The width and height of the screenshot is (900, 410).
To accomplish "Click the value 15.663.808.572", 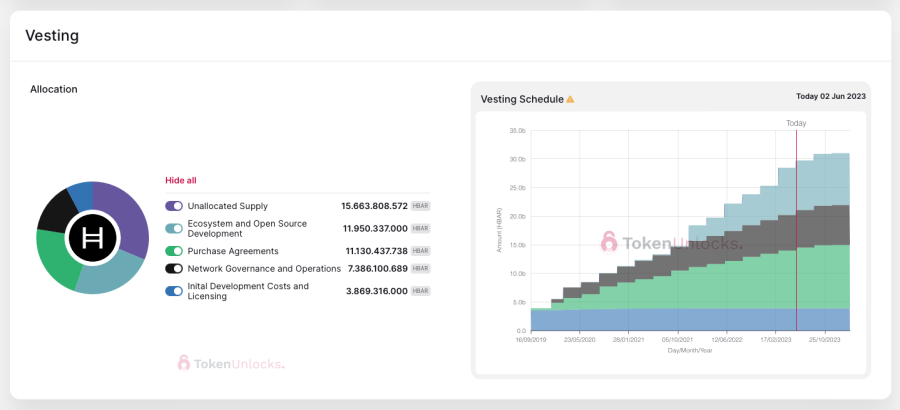I will [x=374, y=206].
